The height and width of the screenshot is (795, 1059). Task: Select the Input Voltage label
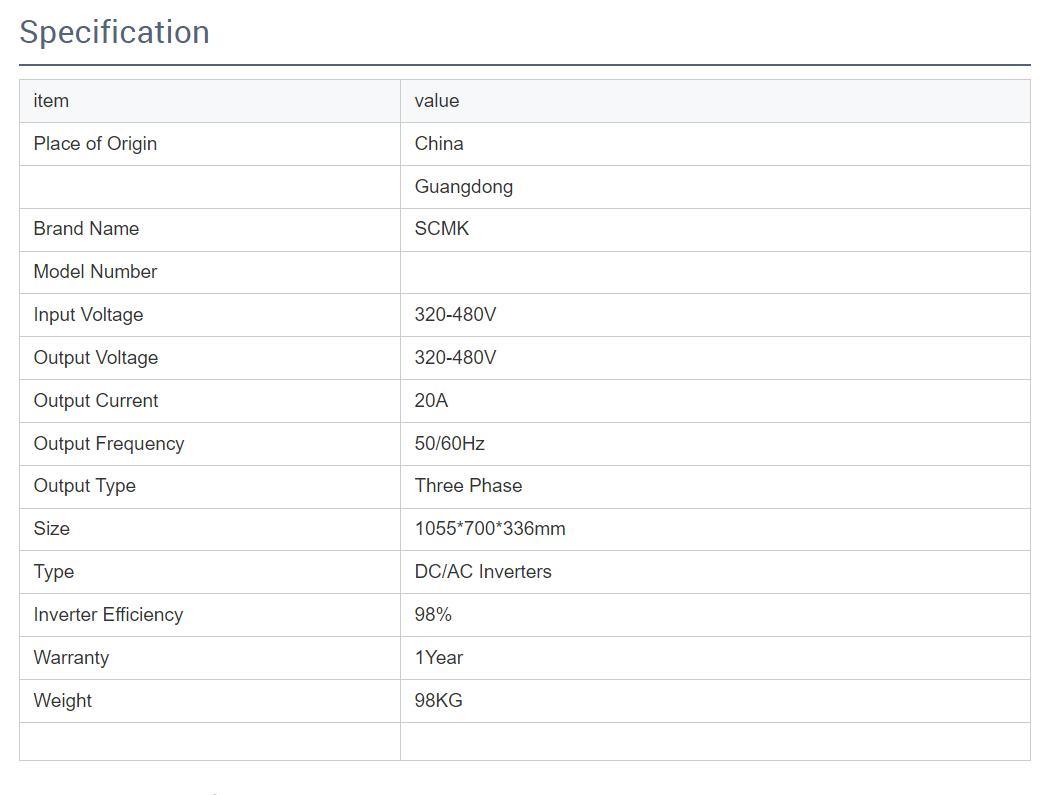tap(88, 315)
